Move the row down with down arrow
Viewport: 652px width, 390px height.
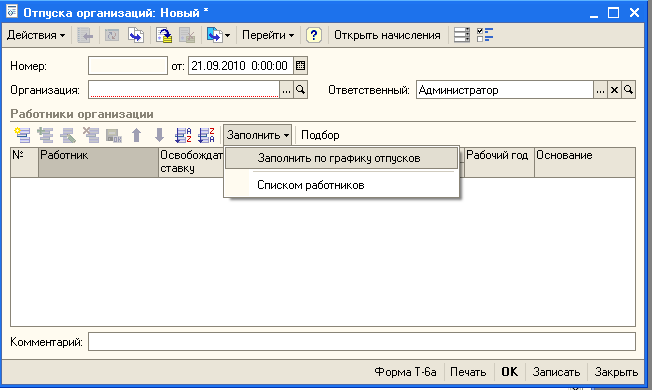click(159, 135)
